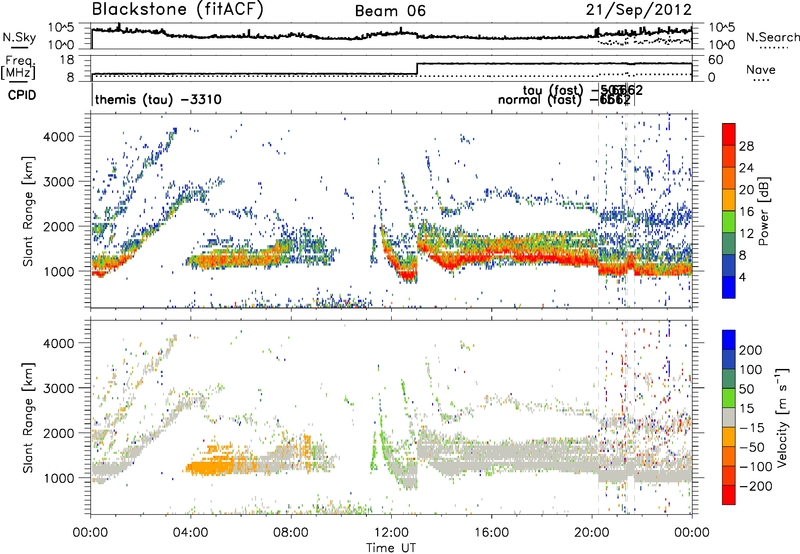The width and height of the screenshot is (800, 554).
Task: Click the 'normal (fast)' CPID label
Action: click(540, 100)
